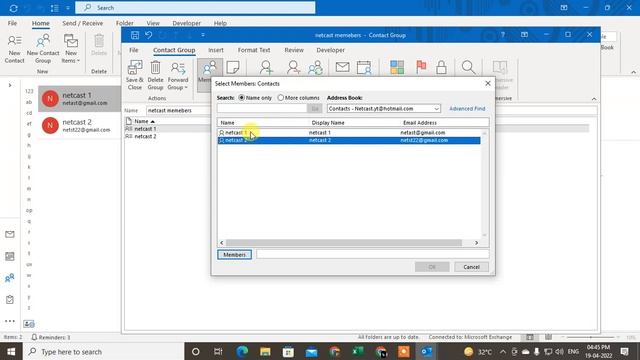Switch to Calendar using the navigation icon
640x360 pixels.
tap(10, 256)
